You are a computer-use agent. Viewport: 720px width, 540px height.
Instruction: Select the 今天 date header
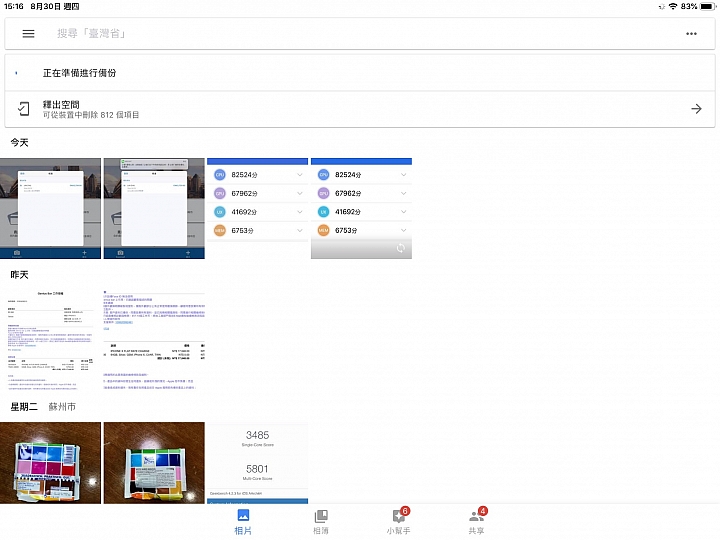pyautogui.click(x=19, y=142)
